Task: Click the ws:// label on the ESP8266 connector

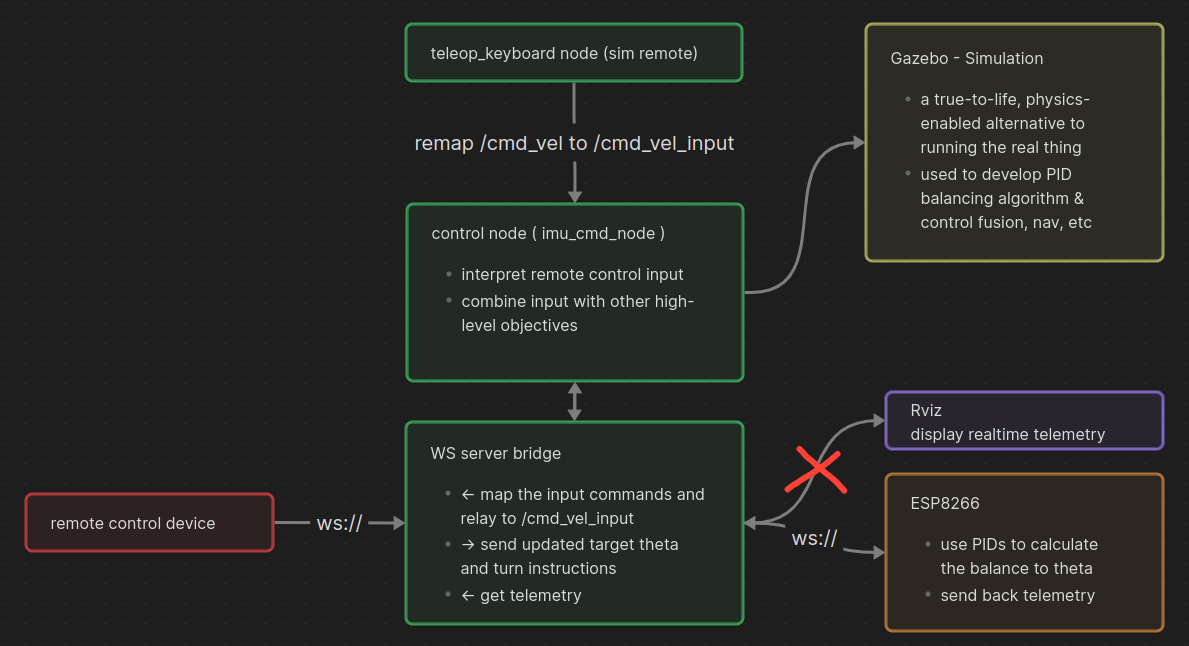Action: (814, 538)
